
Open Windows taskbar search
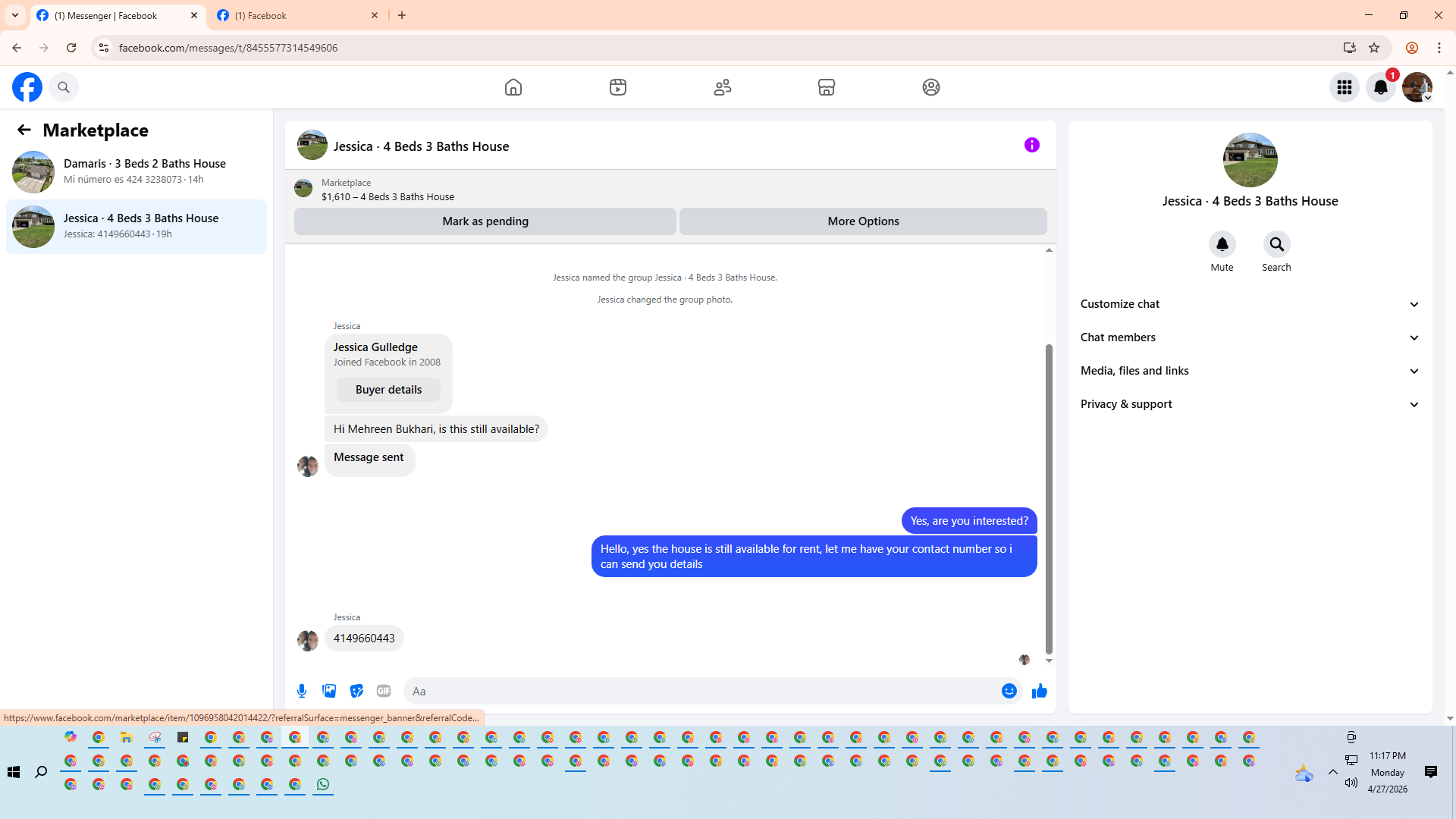click(41, 772)
